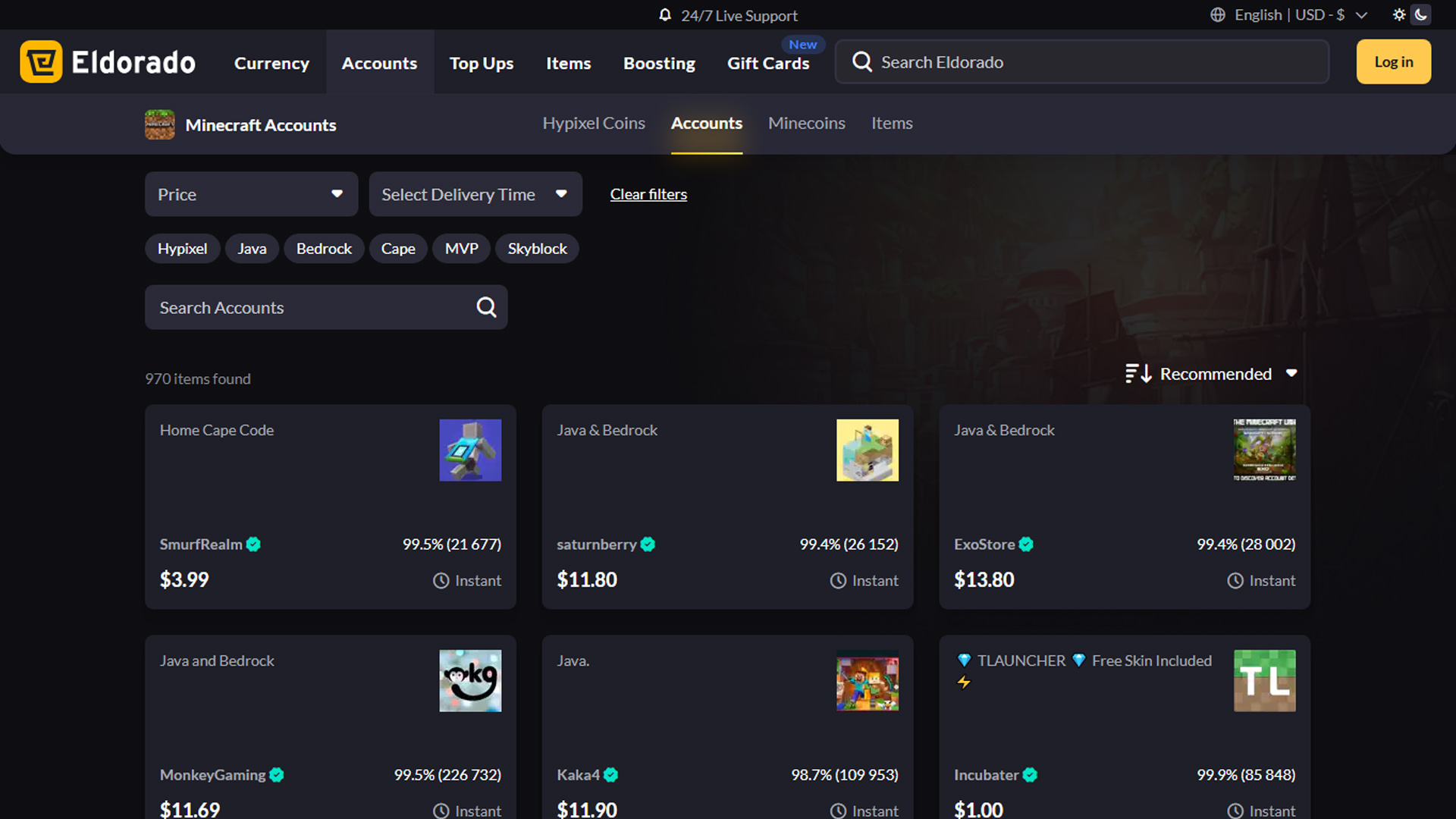Viewport: 1456px width, 819px height.
Task: Click the sort arrows icon beside Recommended
Action: click(x=1137, y=373)
